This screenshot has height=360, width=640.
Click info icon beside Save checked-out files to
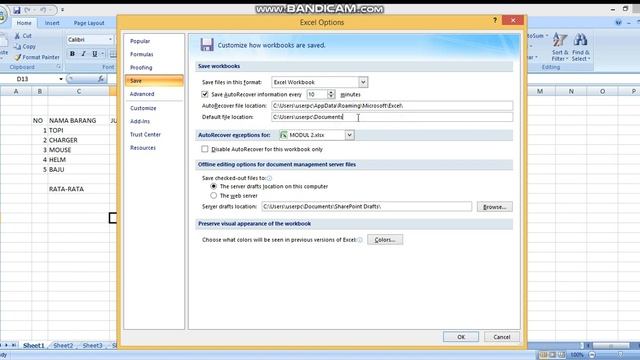269,178
